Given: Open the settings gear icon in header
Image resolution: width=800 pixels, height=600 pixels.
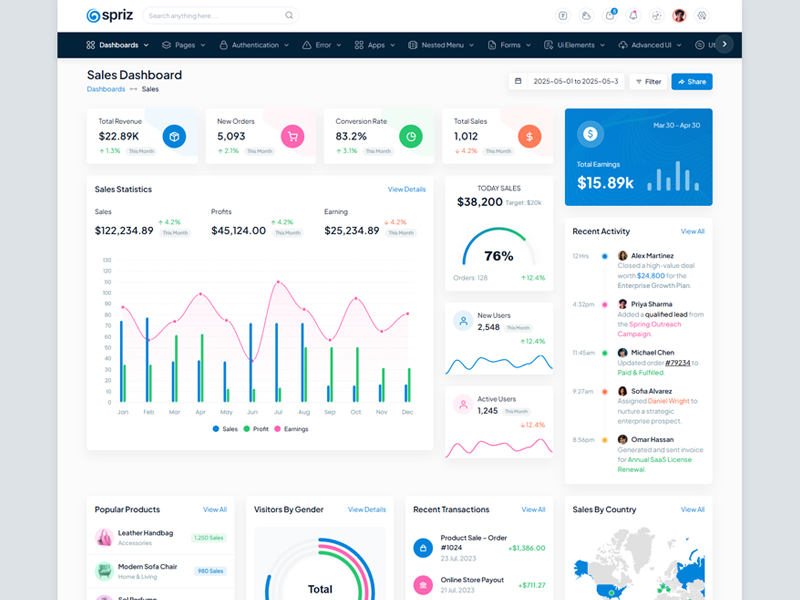Looking at the screenshot, I should coord(702,16).
